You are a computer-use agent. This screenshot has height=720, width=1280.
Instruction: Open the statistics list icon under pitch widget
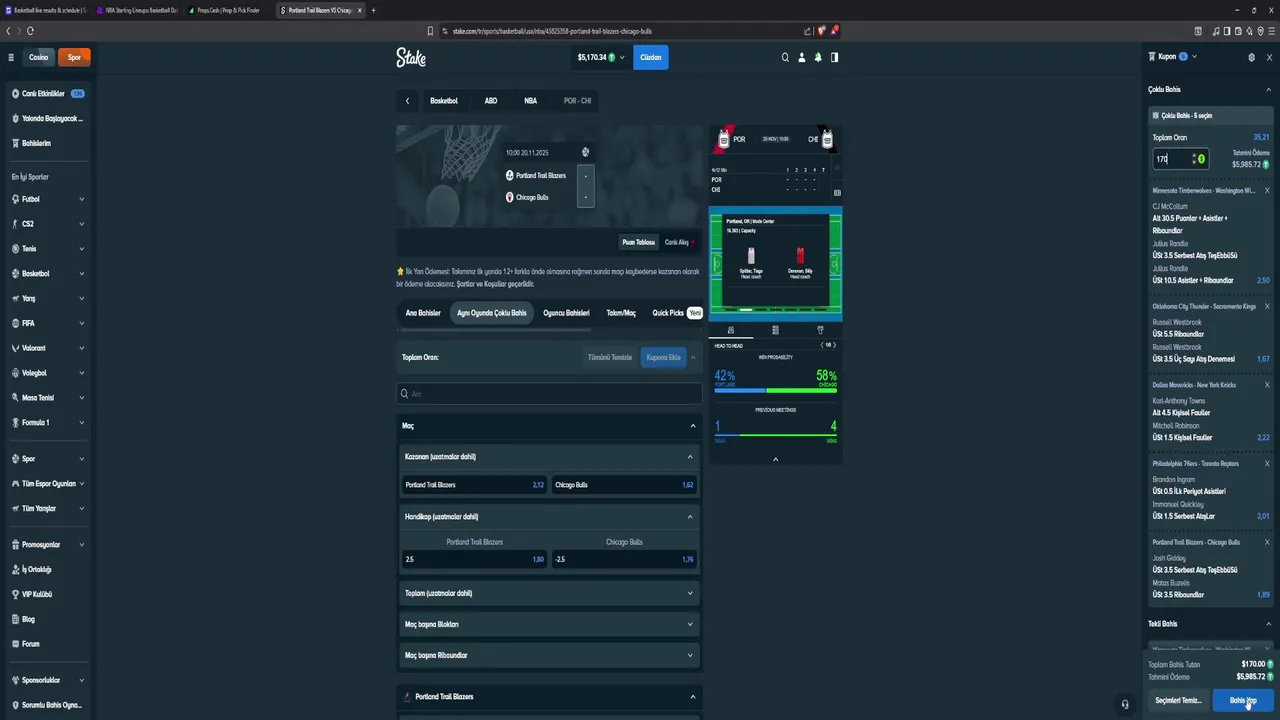tap(775, 329)
